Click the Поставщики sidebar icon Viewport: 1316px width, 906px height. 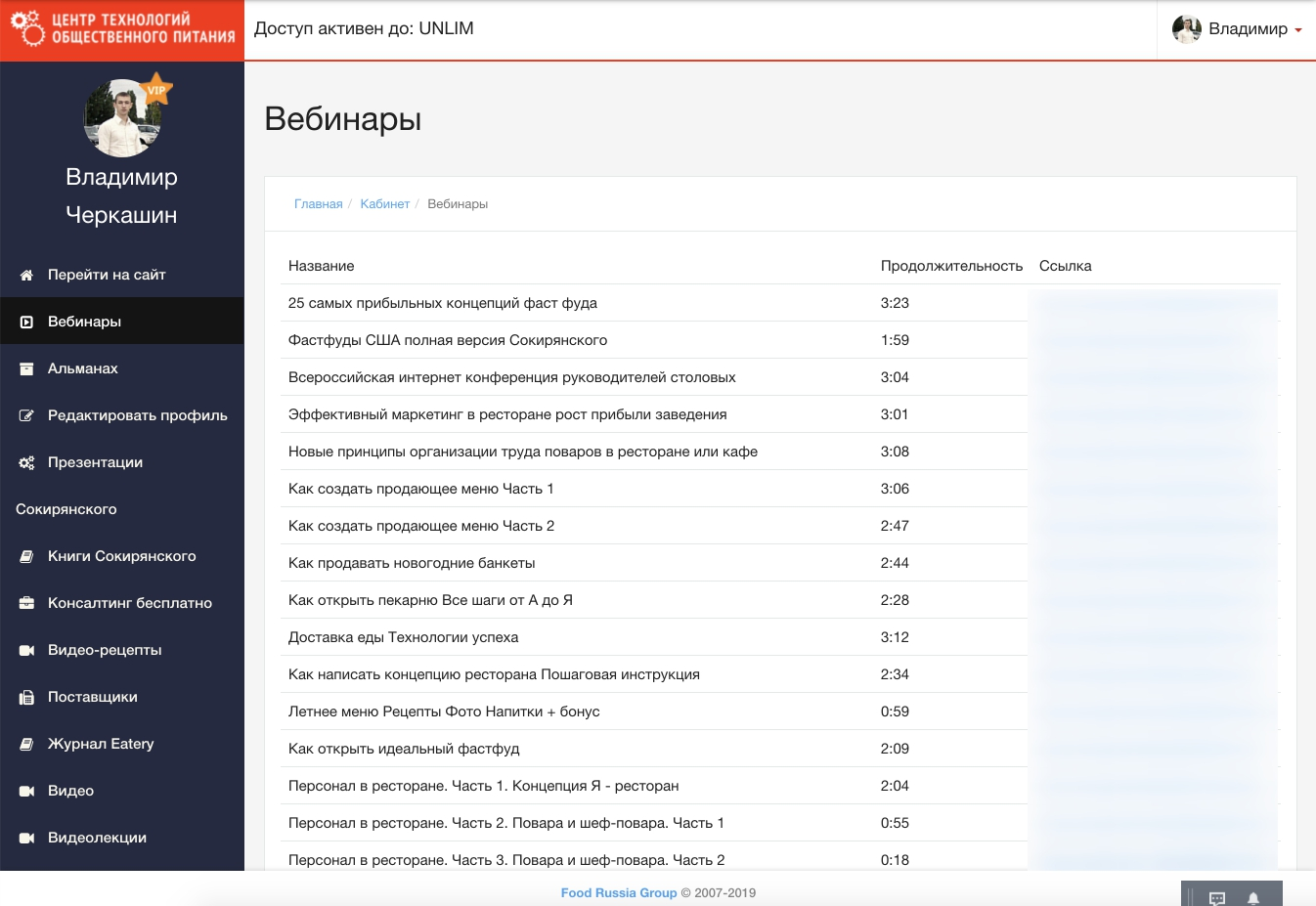click(26, 698)
